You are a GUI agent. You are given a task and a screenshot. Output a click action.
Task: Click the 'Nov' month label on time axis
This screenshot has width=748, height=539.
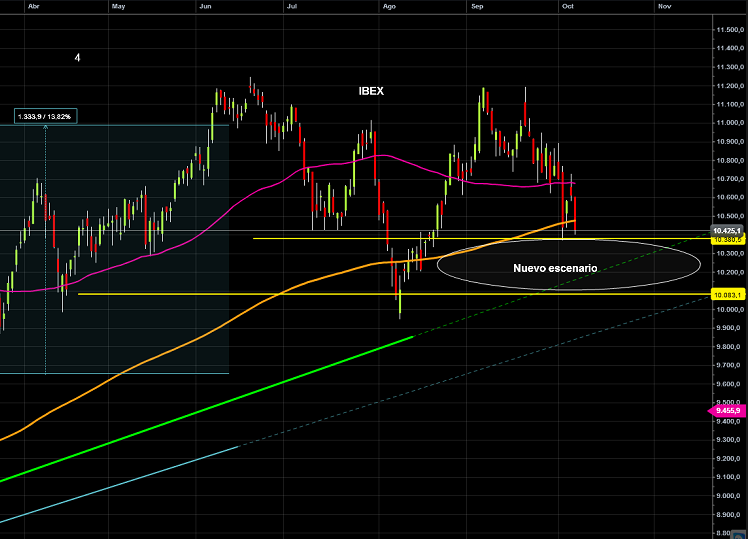pyautogui.click(x=664, y=6)
